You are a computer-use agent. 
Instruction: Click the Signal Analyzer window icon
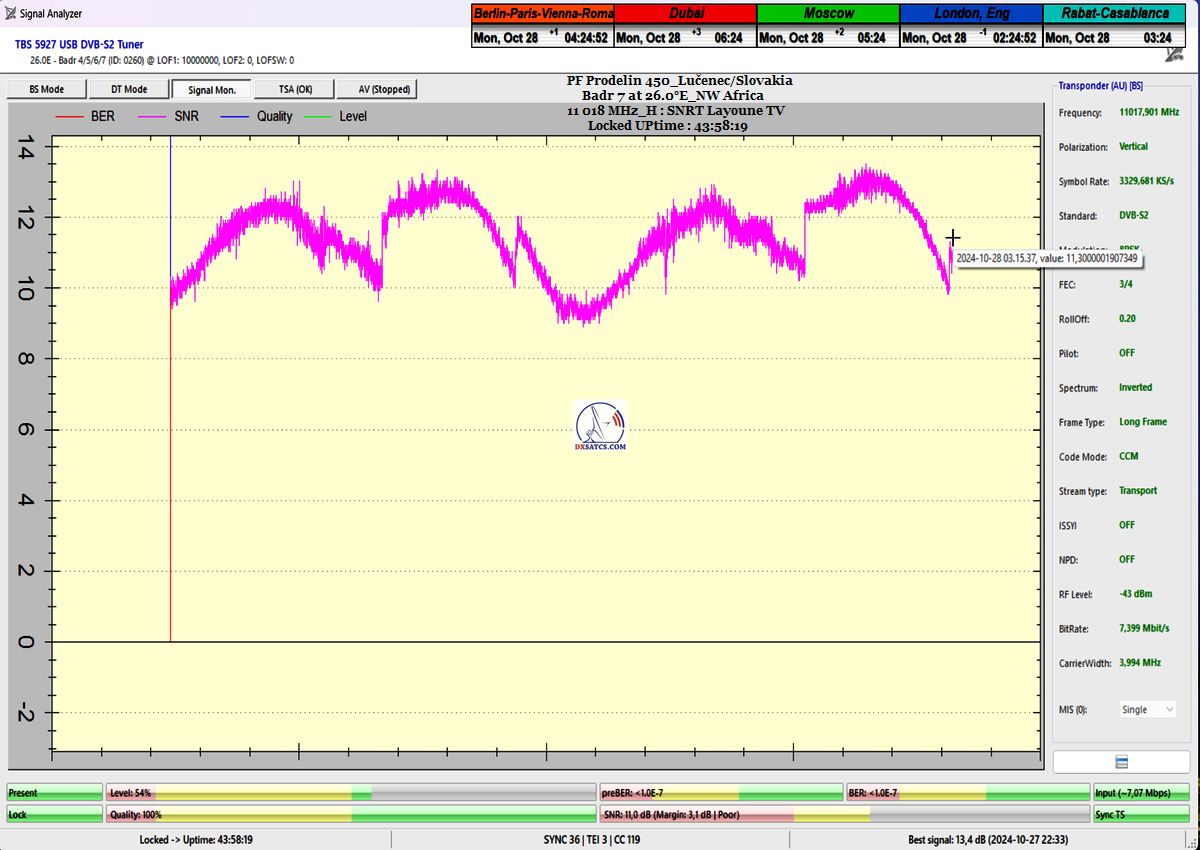point(11,14)
